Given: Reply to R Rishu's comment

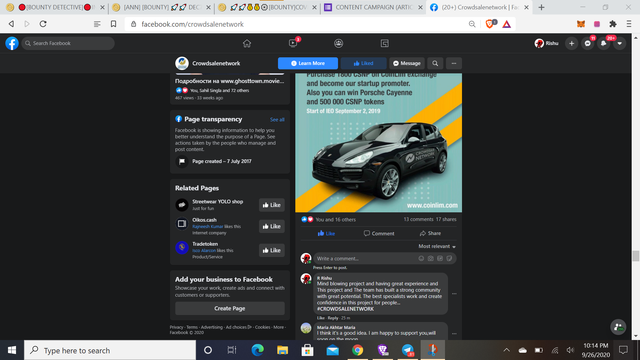Looking at the screenshot, I should 333,318.
